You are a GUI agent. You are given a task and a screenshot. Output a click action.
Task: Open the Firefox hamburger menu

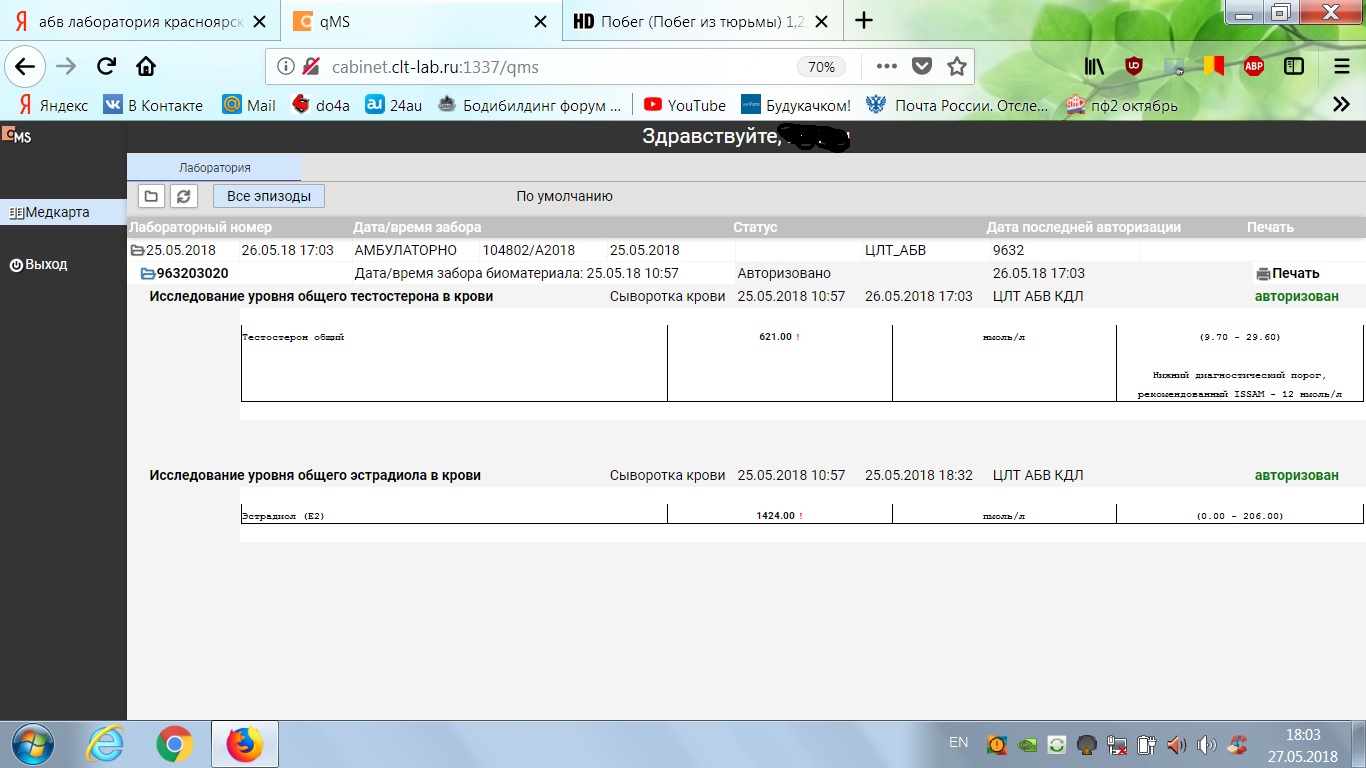pyautogui.click(x=1340, y=65)
